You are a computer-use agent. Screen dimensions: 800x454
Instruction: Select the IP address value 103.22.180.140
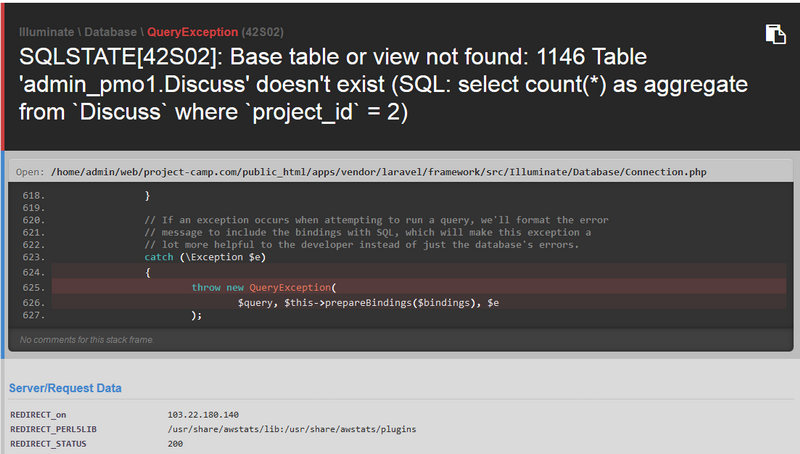click(203, 414)
